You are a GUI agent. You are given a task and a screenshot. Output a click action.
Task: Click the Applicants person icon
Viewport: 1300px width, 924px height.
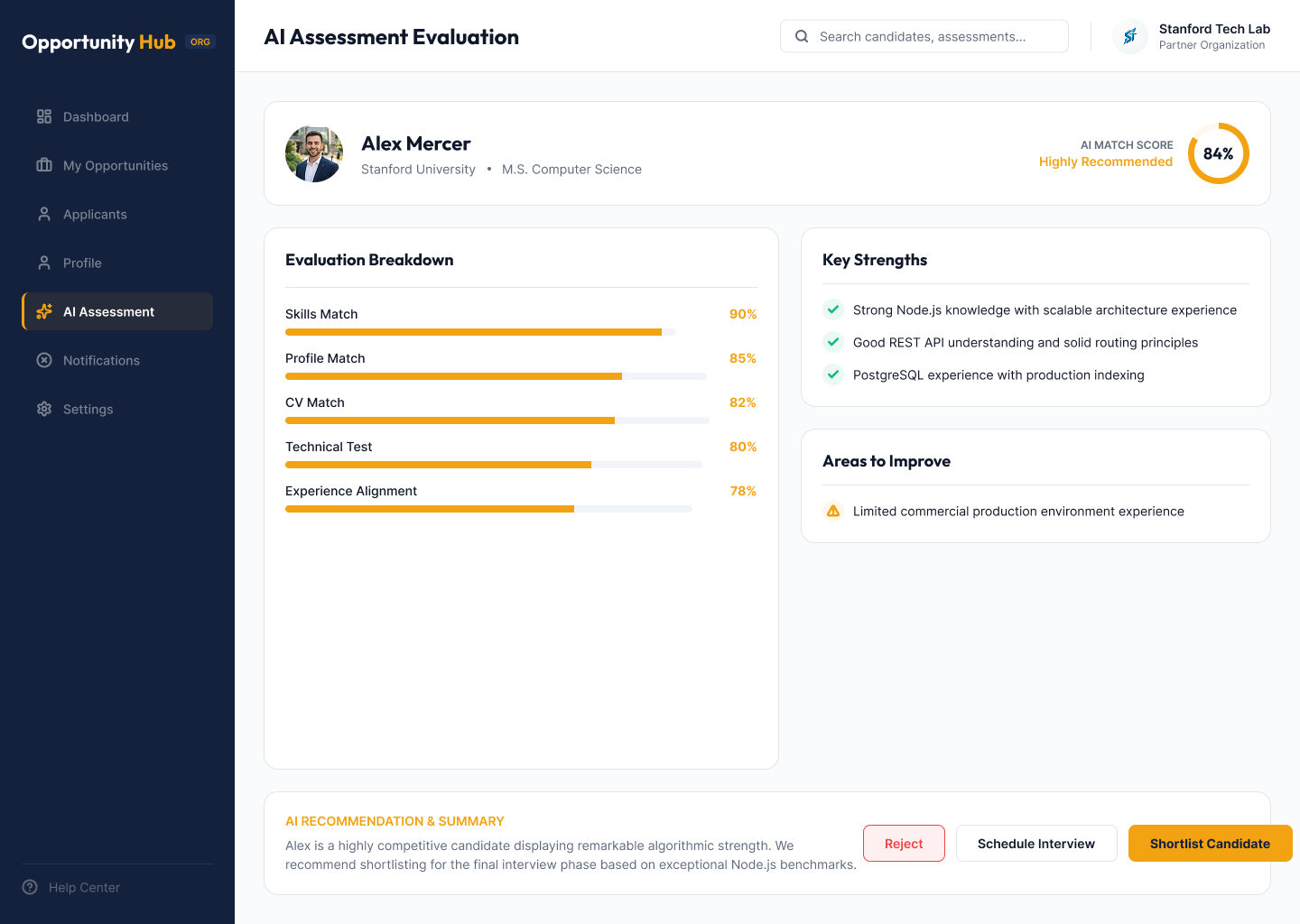(x=44, y=214)
